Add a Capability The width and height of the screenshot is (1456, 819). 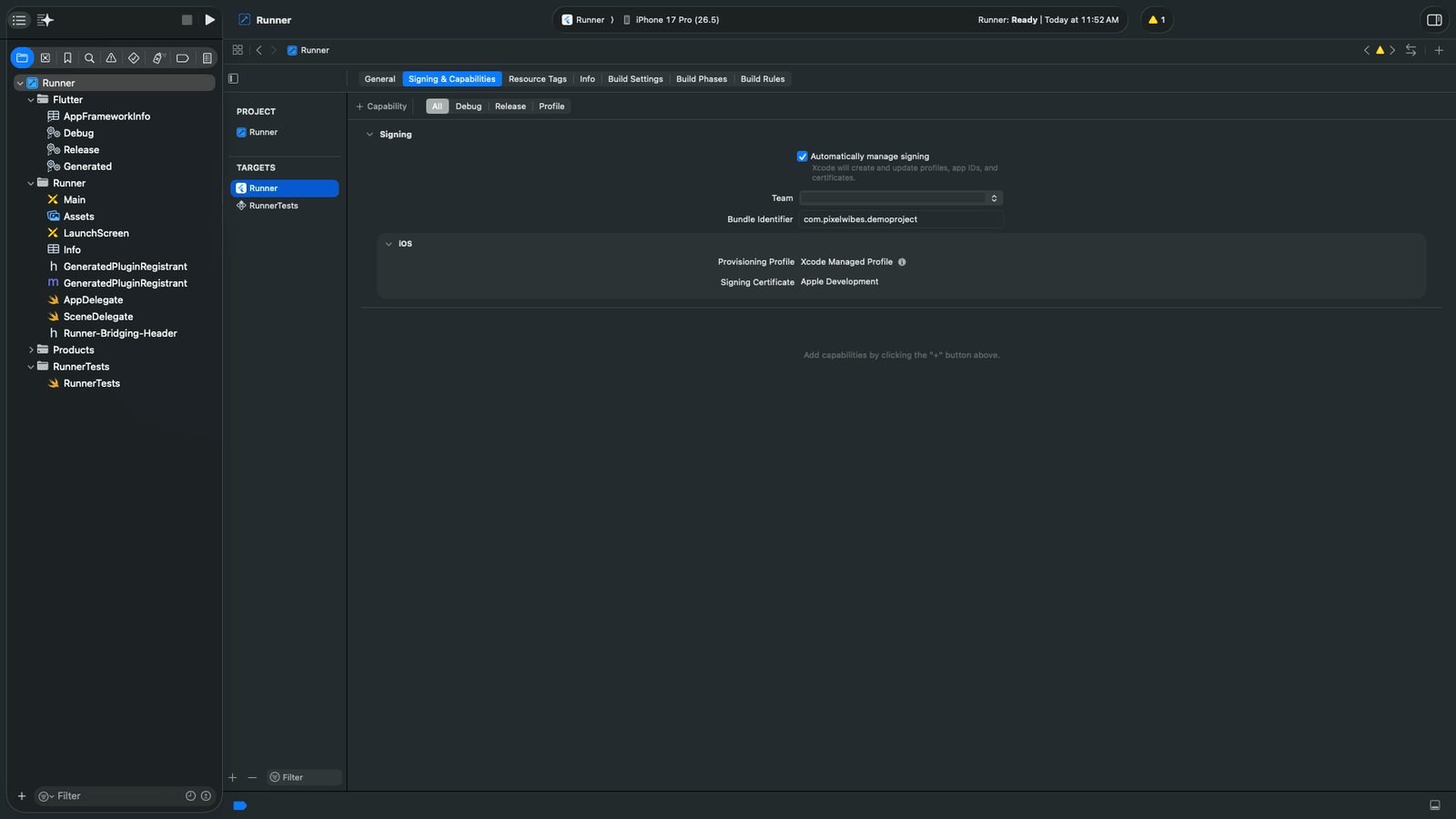pos(381,106)
